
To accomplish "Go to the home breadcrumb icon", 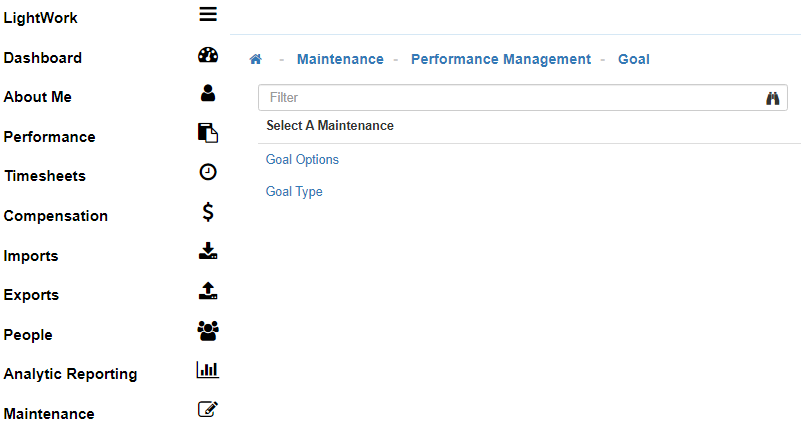I will click(256, 59).
